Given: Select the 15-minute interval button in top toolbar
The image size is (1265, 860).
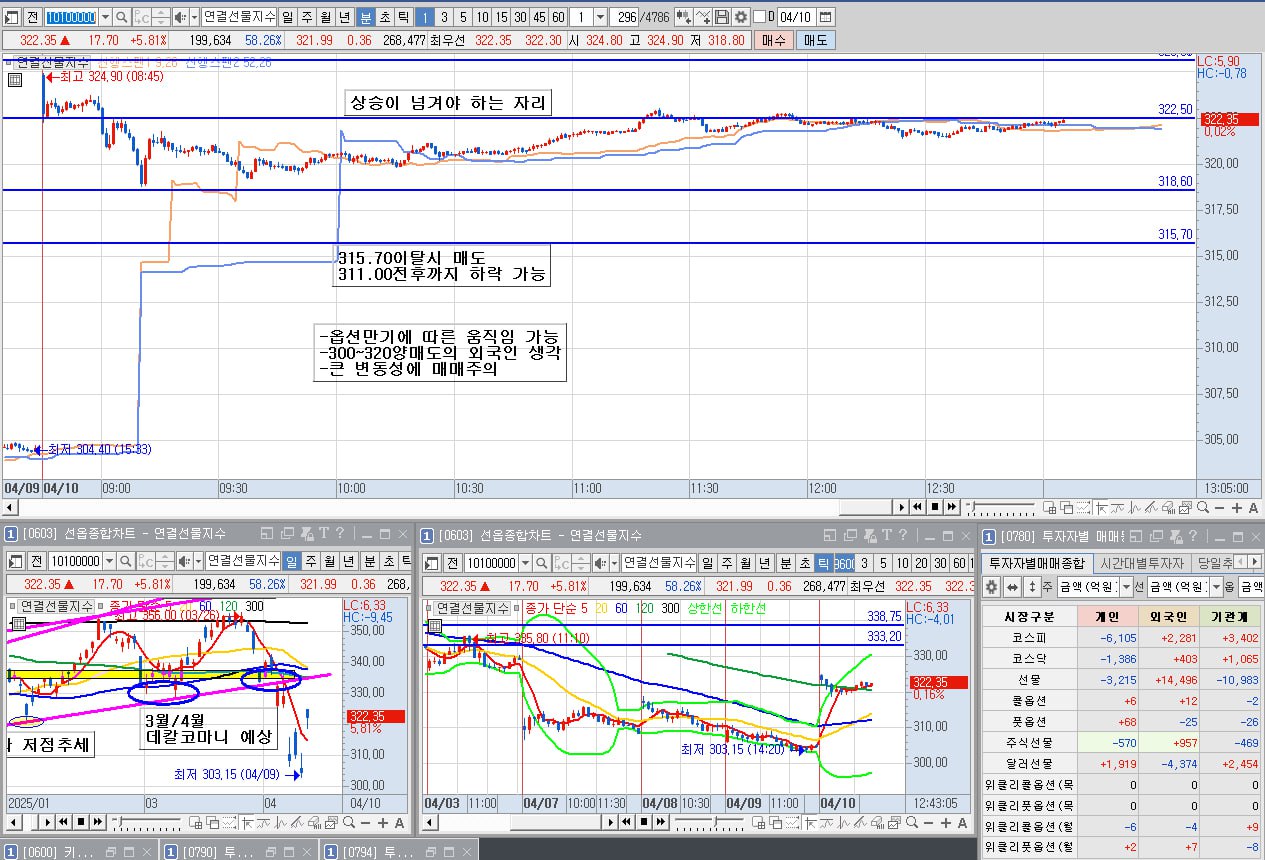Looking at the screenshot, I should (502, 17).
